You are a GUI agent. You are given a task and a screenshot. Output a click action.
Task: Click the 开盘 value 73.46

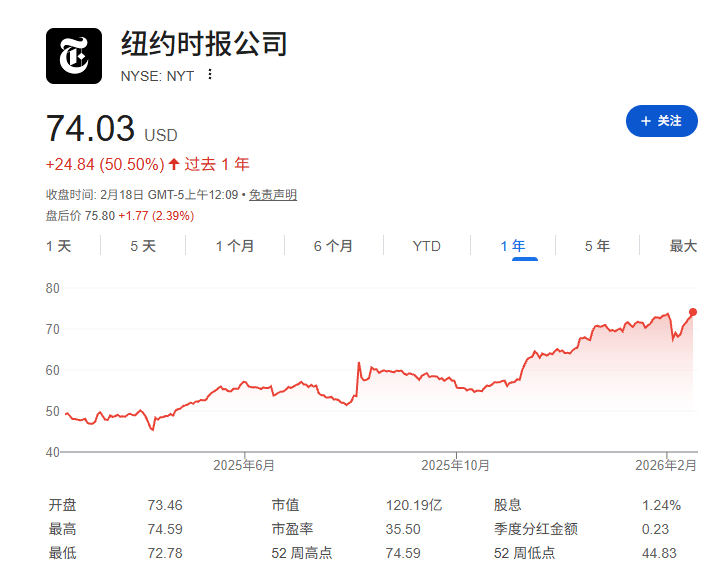[x=165, y=505]
